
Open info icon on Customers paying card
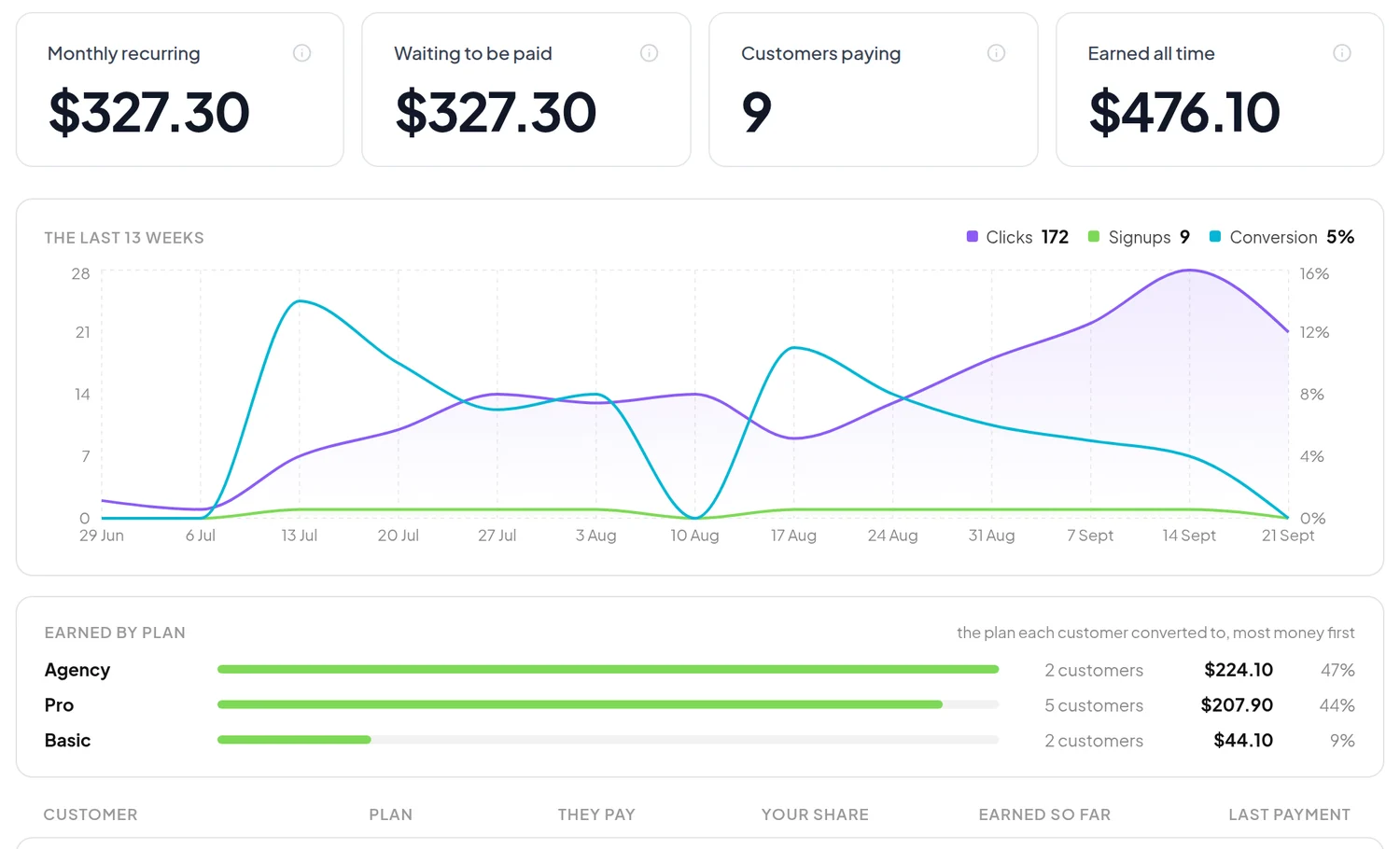point(996,53)
